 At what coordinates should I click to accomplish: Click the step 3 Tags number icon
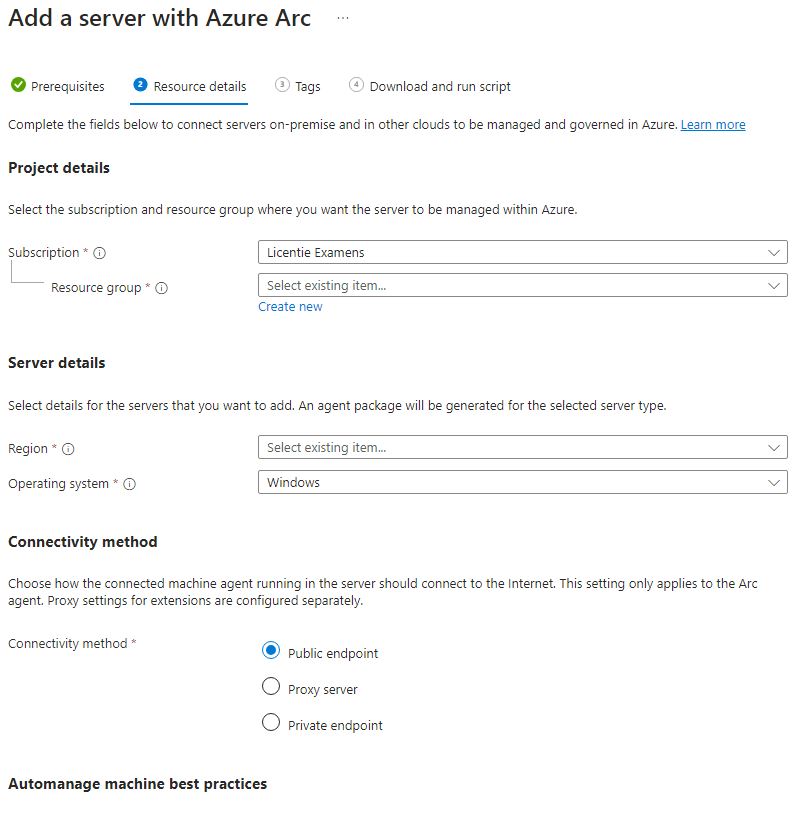[282, 85]
